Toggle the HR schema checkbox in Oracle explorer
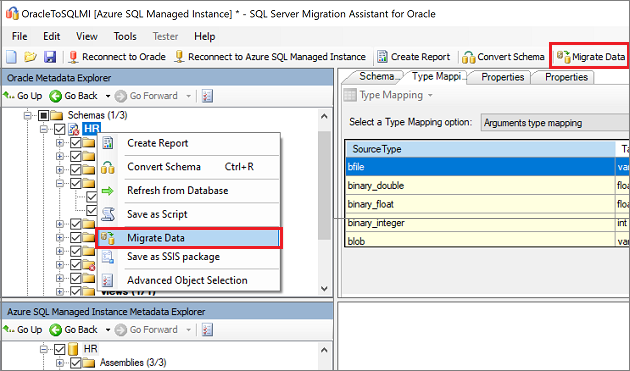 tap(59, 129)
